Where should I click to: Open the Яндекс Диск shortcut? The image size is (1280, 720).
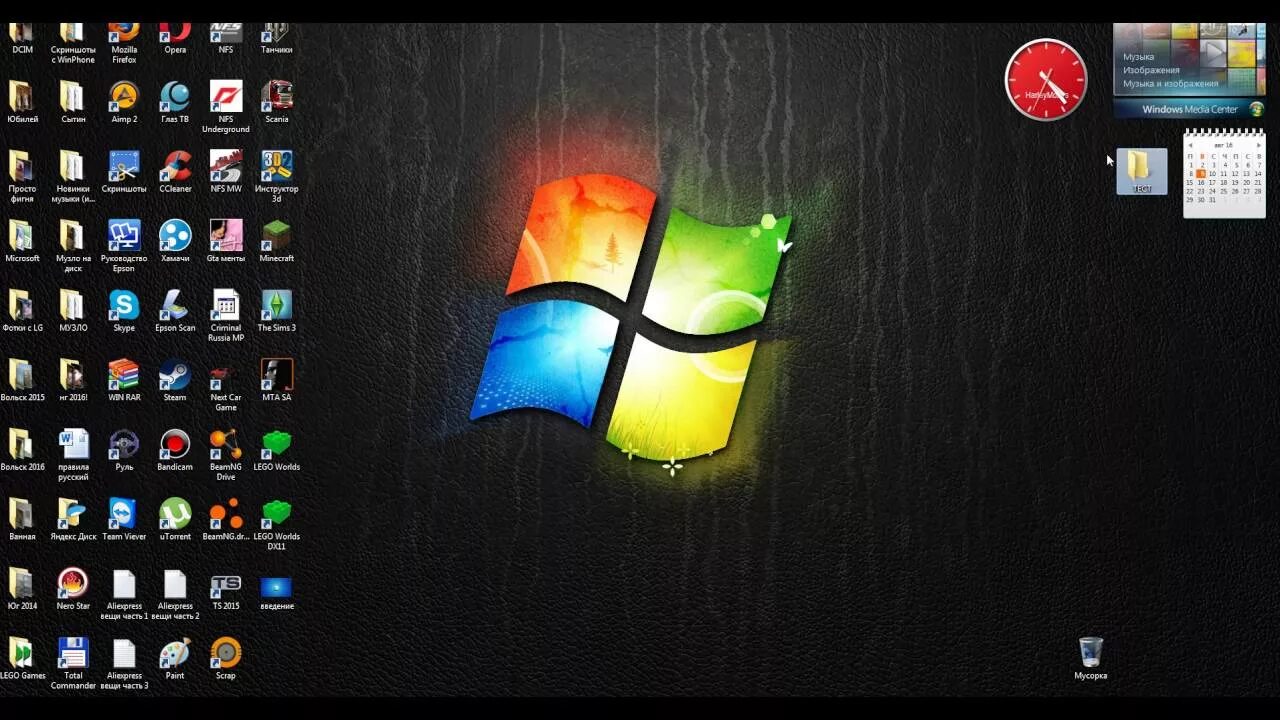coord(73,519)
